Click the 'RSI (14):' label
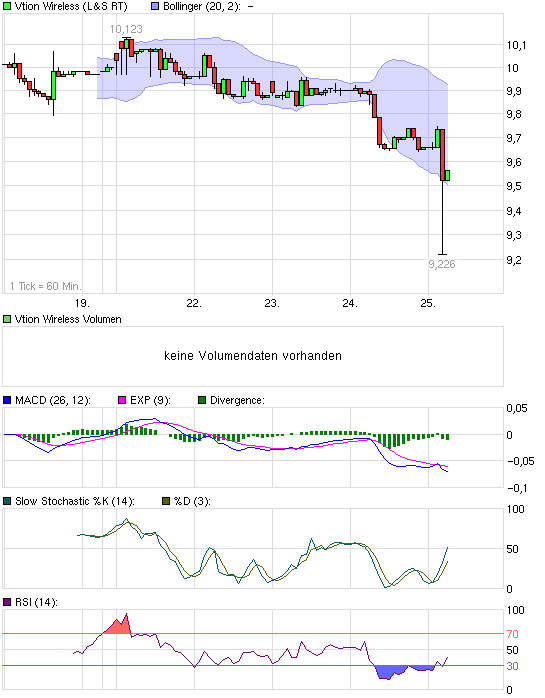Screen dimensions: 545x698 (x=37, y=602)
